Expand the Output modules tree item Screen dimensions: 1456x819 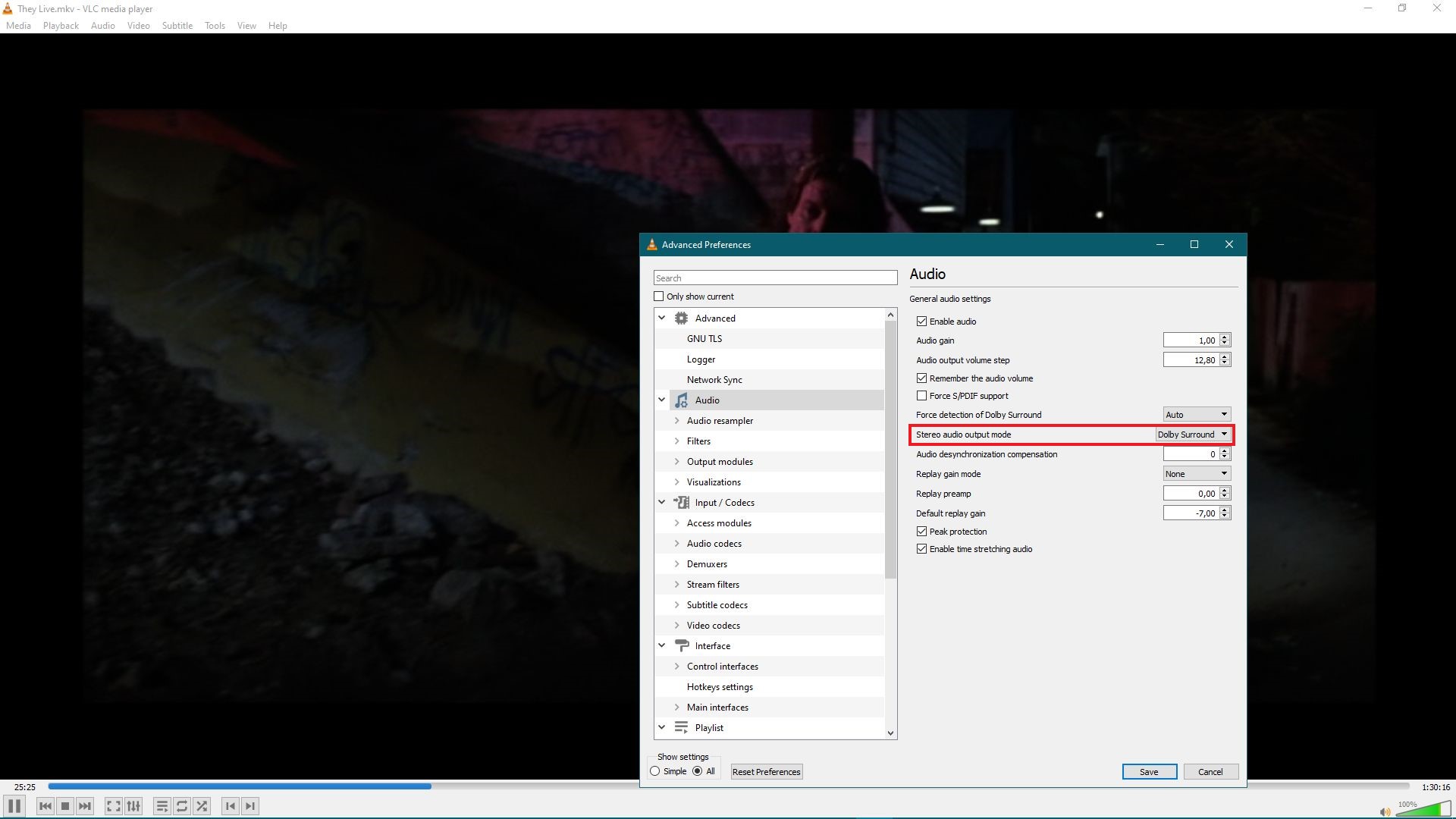click(677, 462)
